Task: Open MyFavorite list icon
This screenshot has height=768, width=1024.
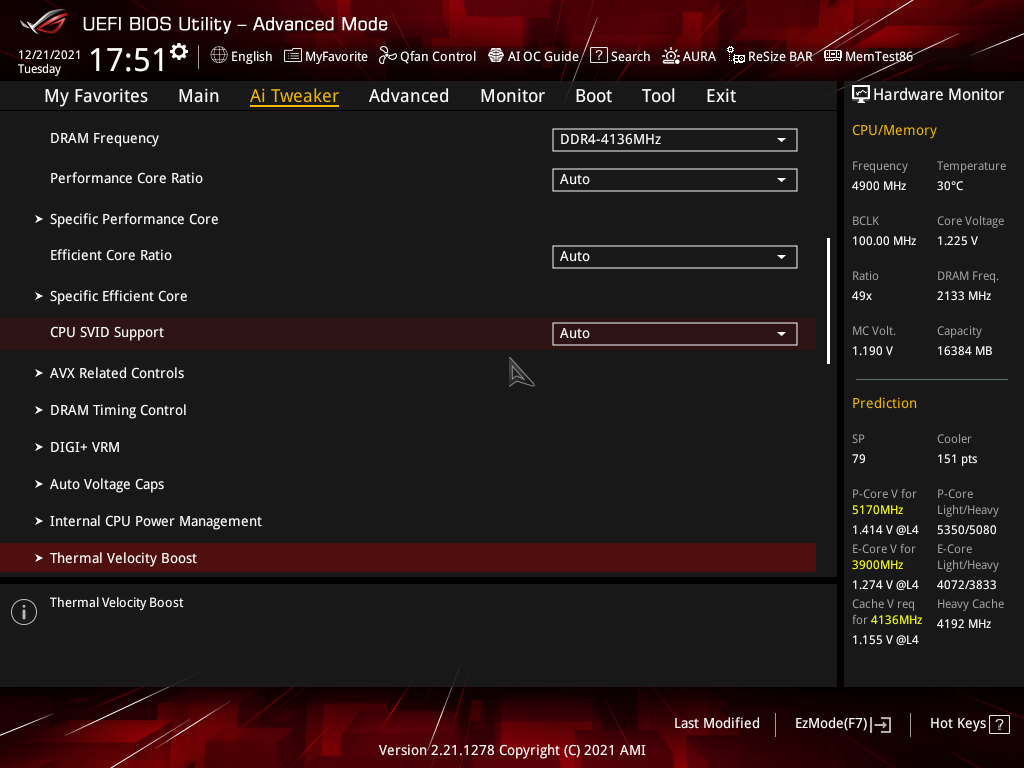Action: tap(293, 56)
